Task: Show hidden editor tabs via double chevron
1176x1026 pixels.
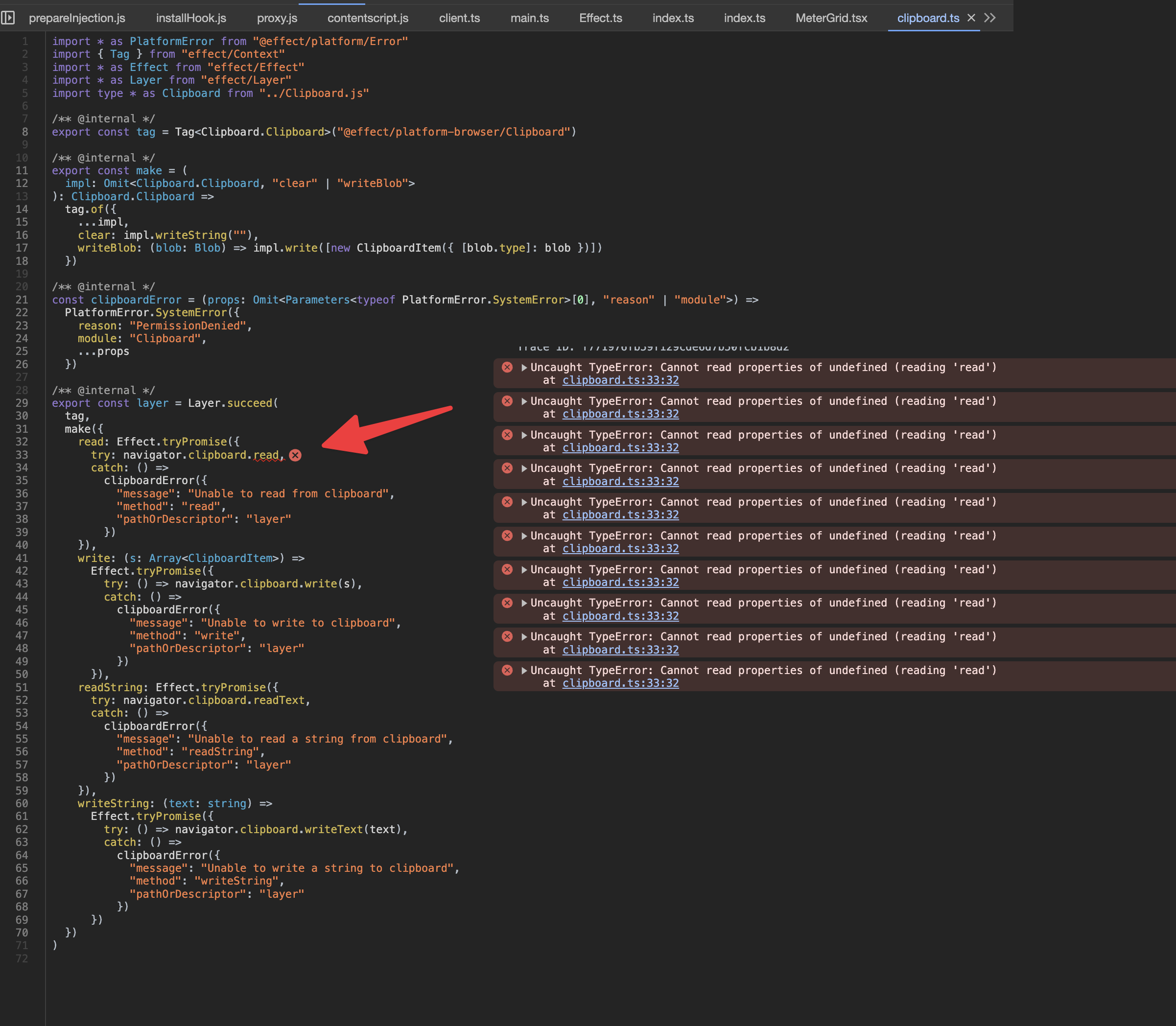Action: click(x=990, y=18)
